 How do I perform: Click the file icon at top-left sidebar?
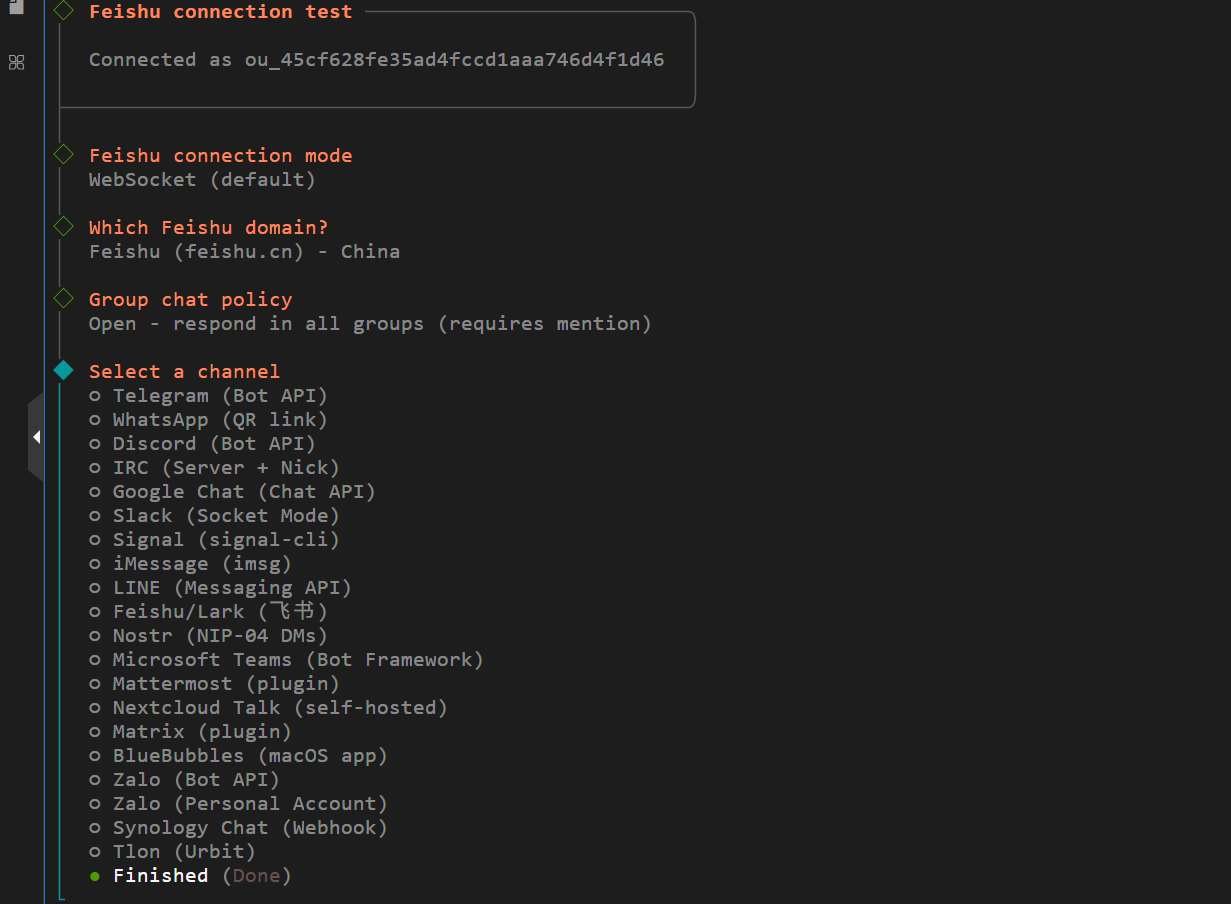pos(16,6)
